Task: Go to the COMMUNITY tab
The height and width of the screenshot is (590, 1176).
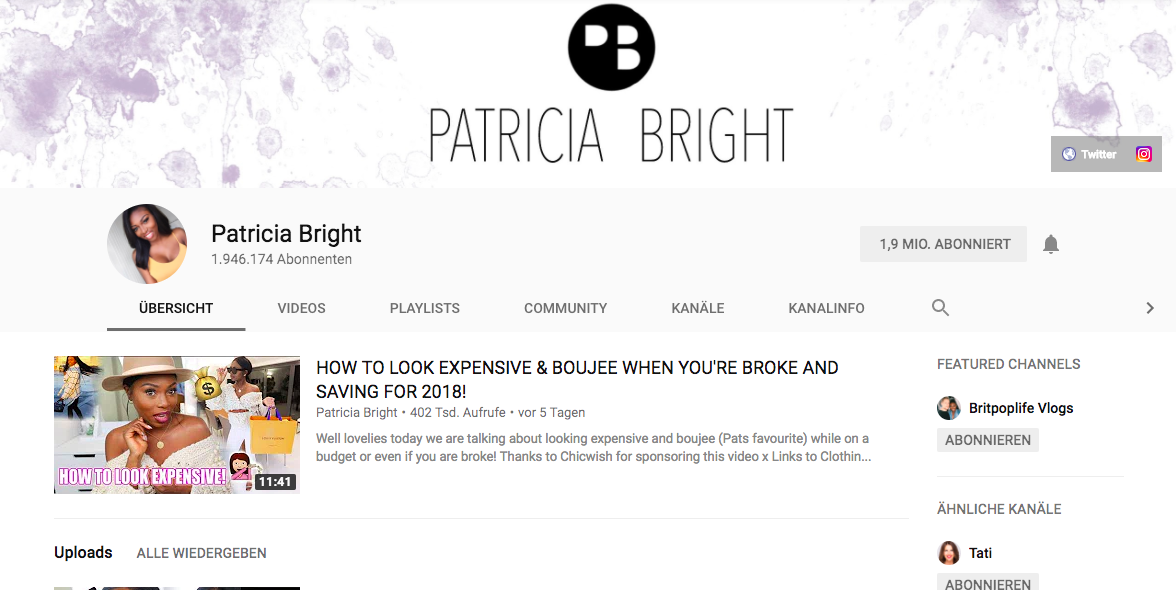Action: click(566, 308)
